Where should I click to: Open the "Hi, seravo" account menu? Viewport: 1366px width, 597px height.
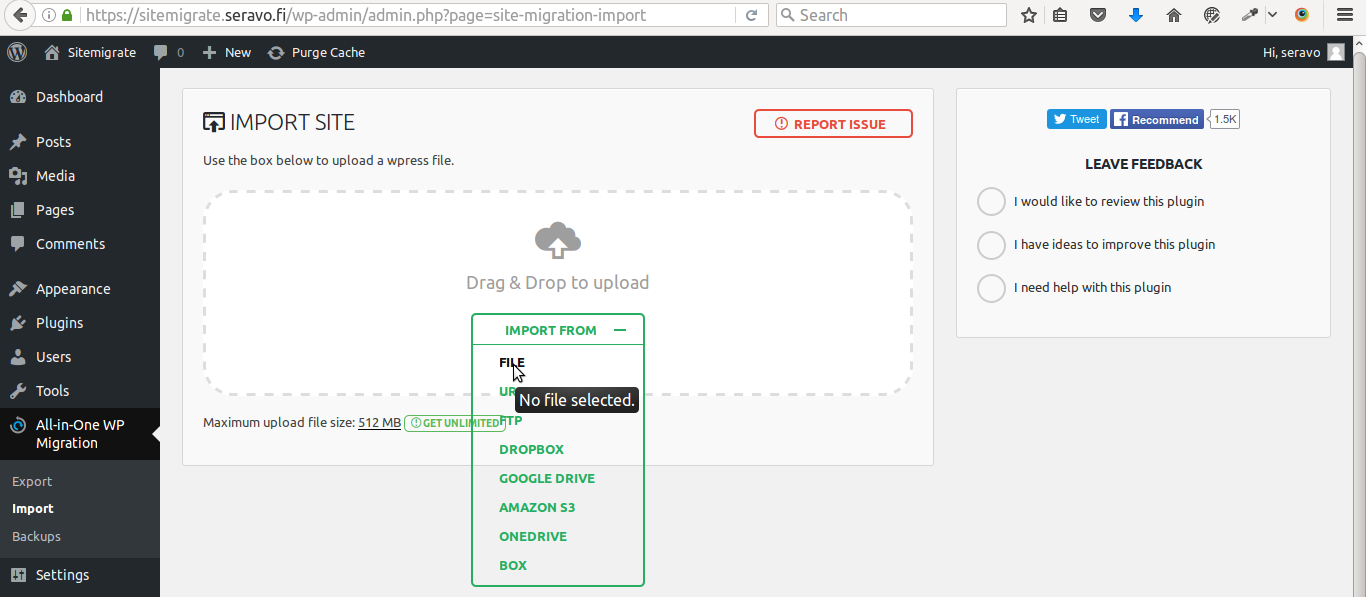pyautogui.click(x=1303, y=52)
